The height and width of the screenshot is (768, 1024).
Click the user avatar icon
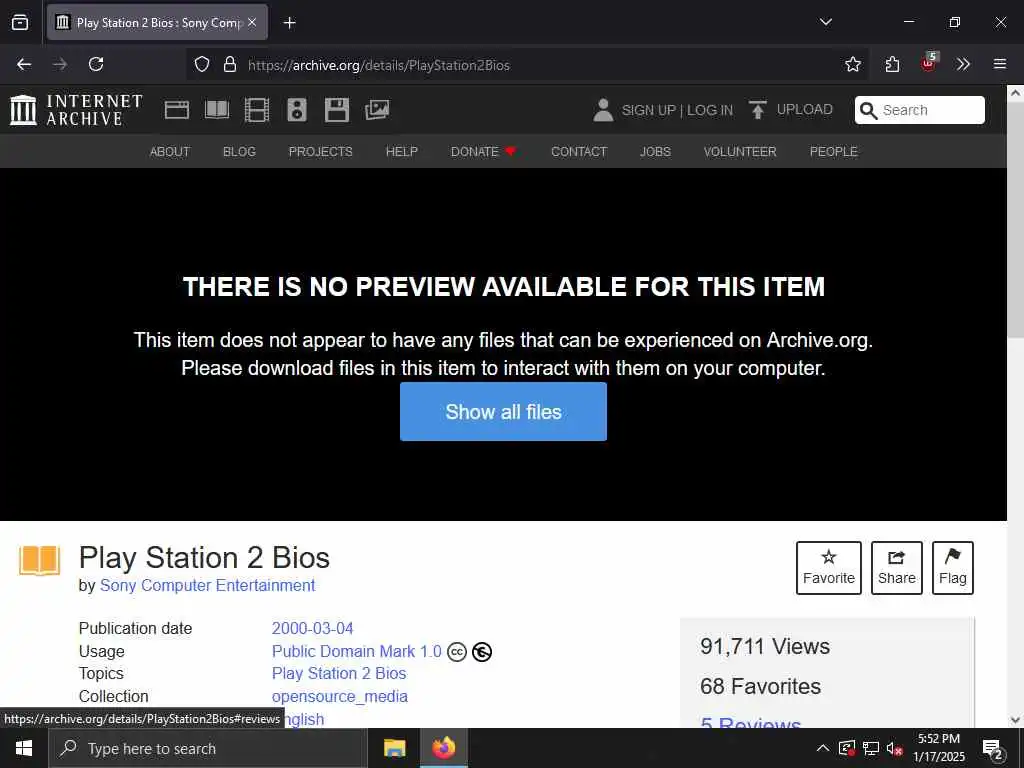(603, 110)
